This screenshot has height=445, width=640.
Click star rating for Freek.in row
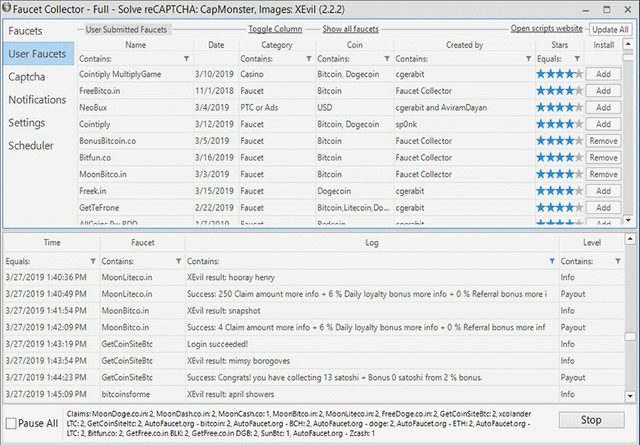pyautogui.click(x=560, y=191)
